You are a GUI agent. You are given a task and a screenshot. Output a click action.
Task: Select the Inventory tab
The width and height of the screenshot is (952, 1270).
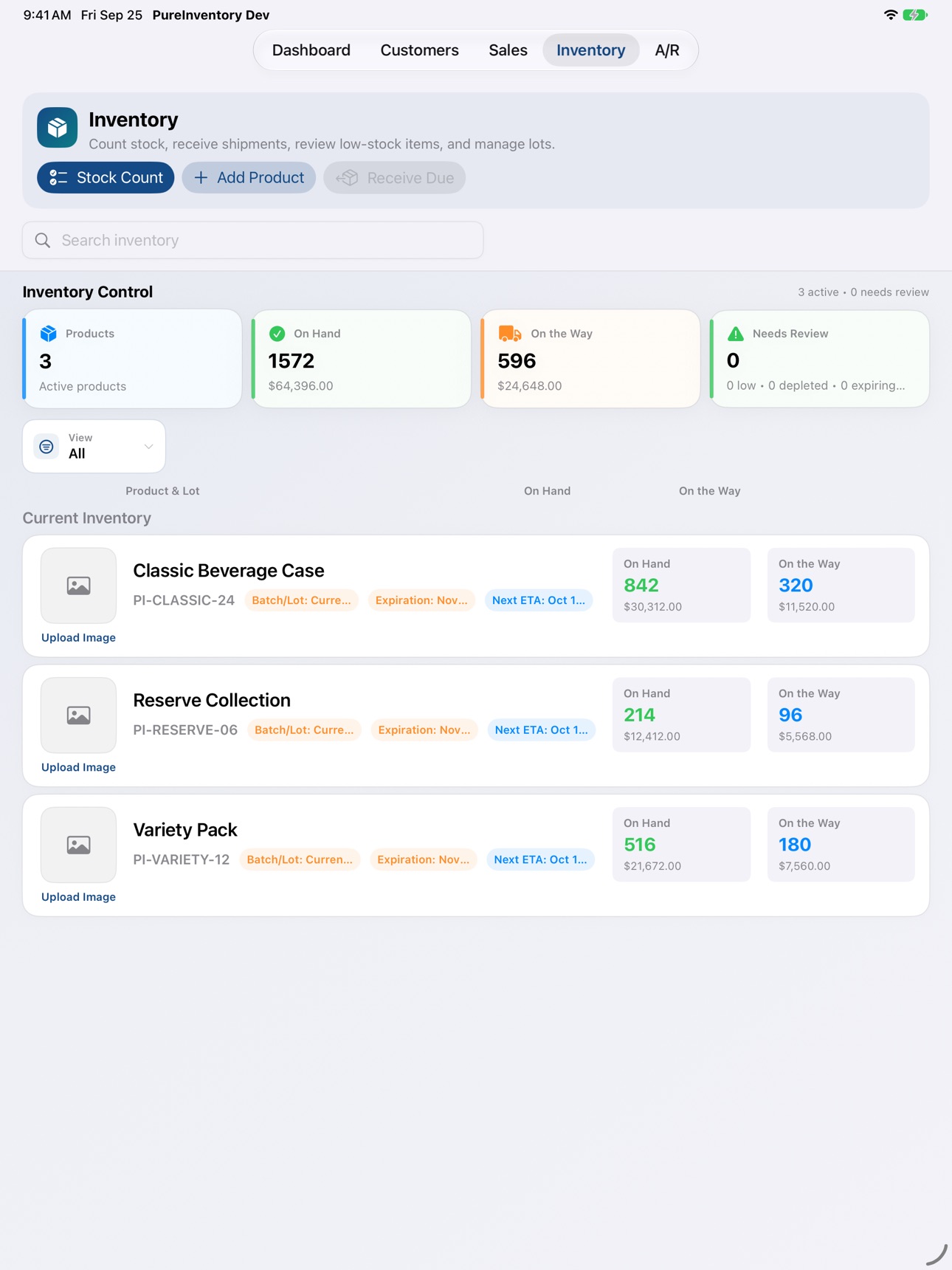591,50
